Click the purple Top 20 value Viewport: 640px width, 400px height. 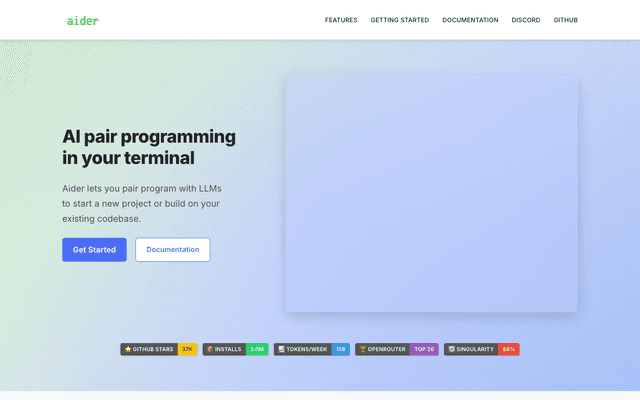click(x=424, y=350)
